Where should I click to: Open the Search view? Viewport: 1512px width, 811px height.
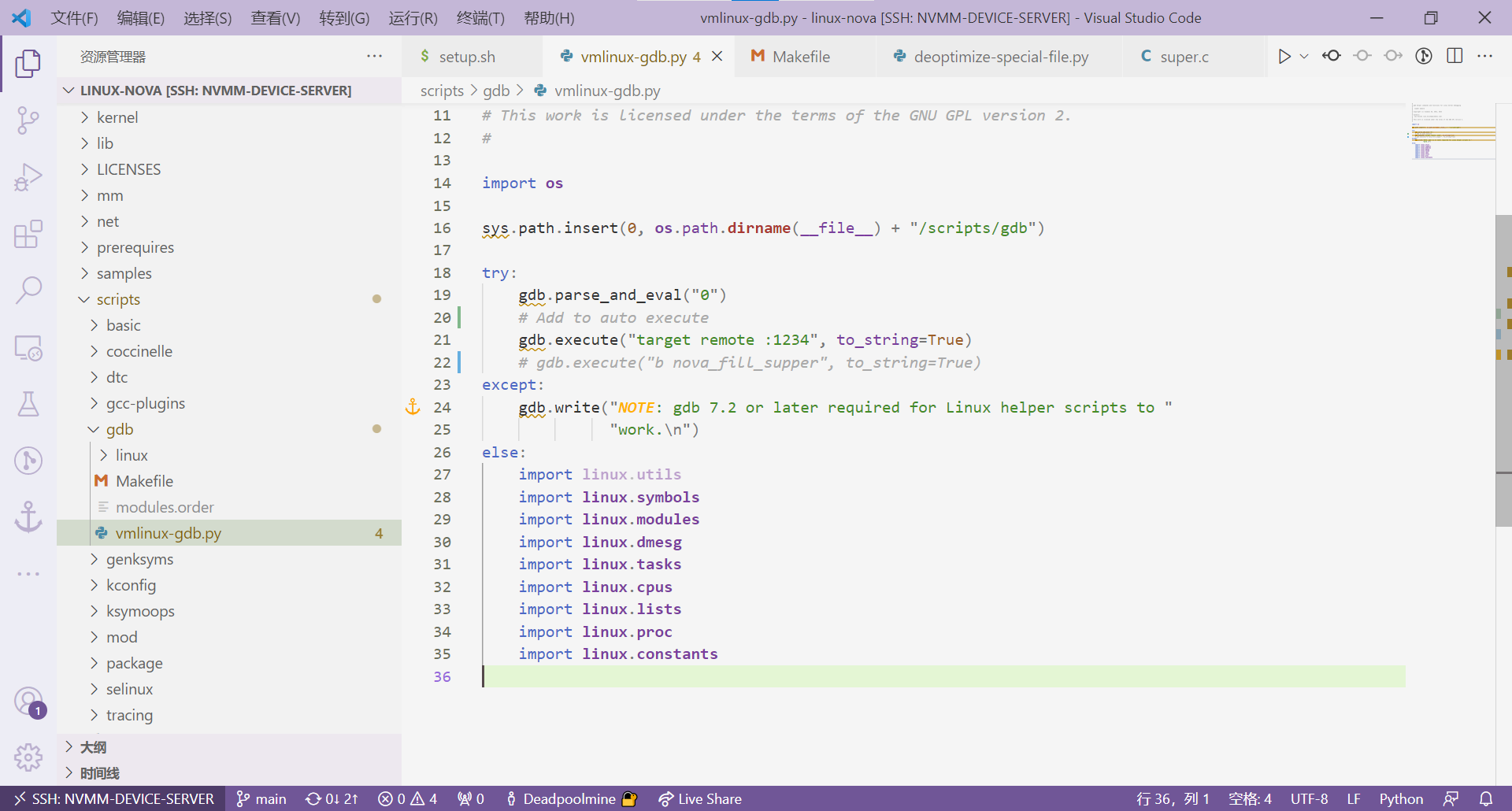(x=28, y=291)
